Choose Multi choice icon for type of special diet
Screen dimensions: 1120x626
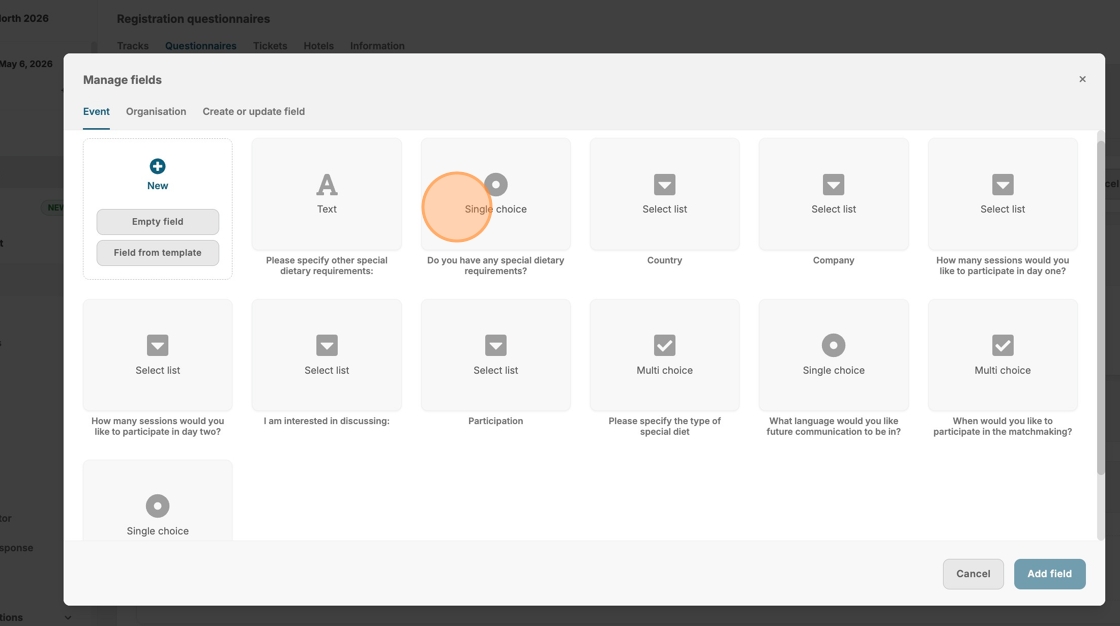[x=664, y=345]
